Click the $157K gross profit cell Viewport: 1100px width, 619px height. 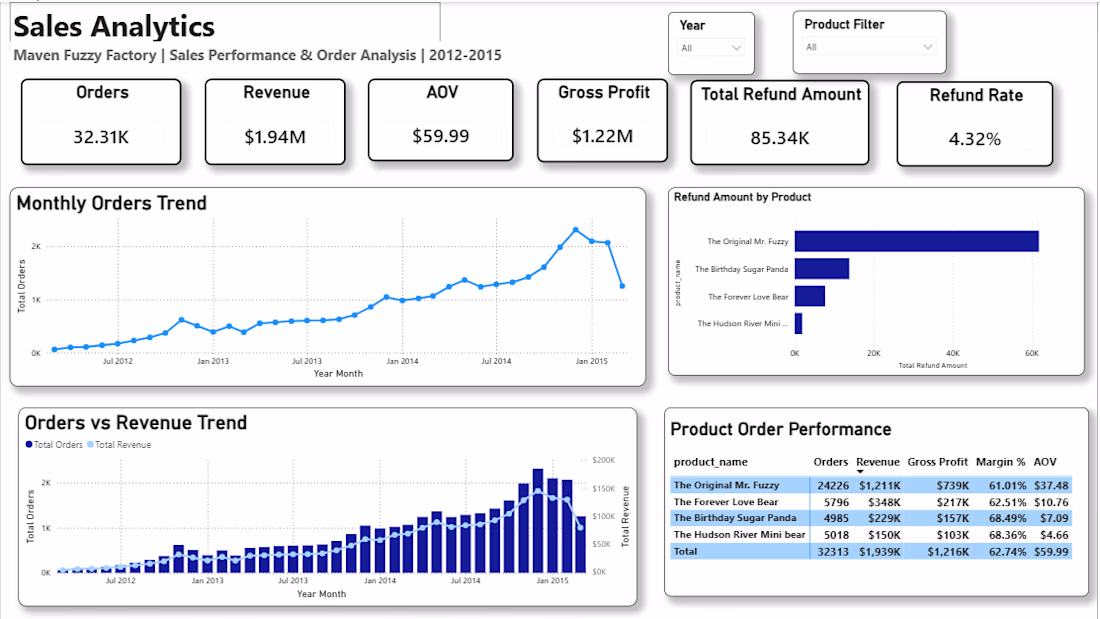(953, 518)
